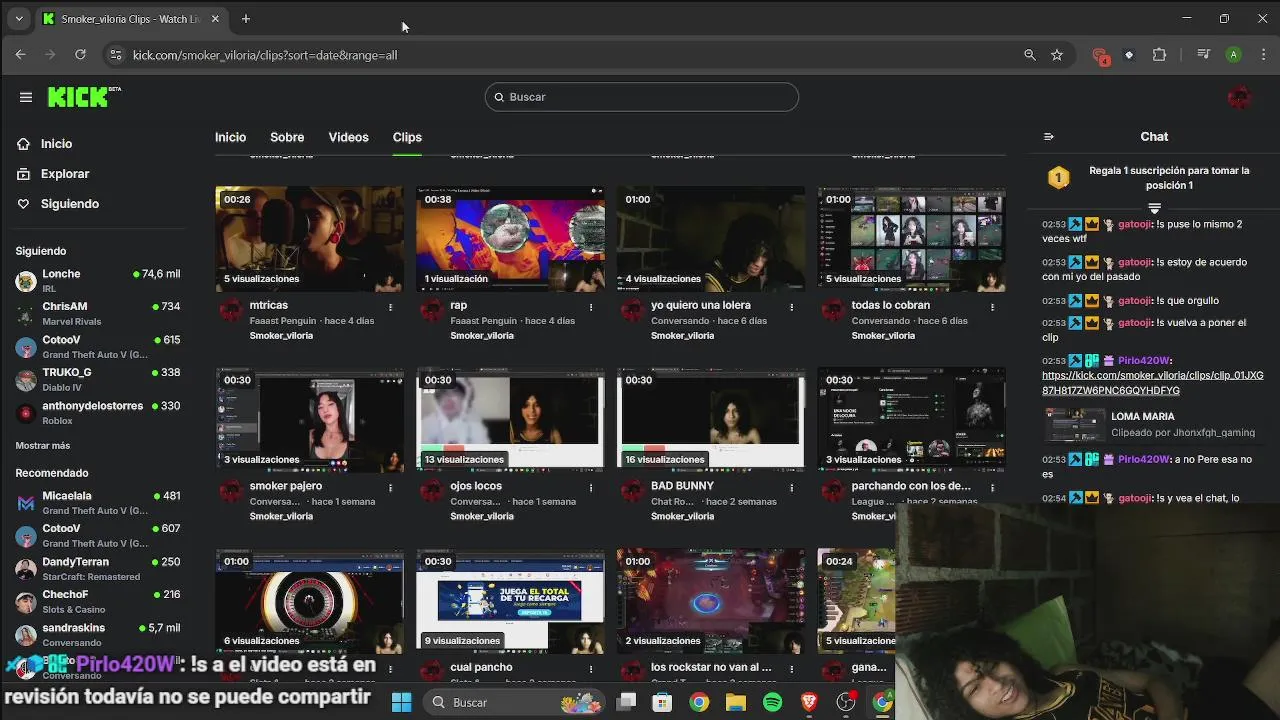Open Brave browser from the taskbar

click(x=808, y=702)
